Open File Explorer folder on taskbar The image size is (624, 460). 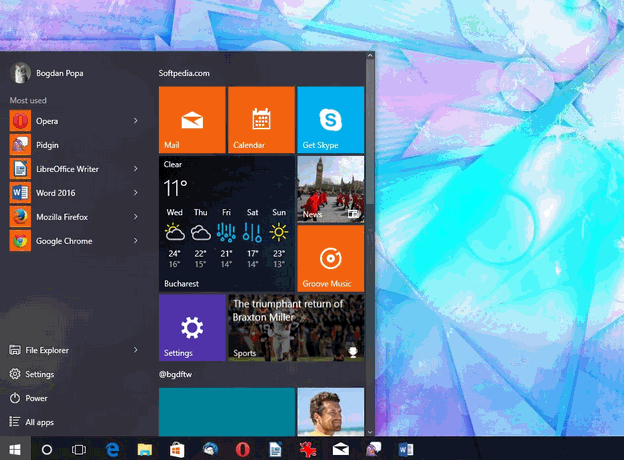pyautogui.click(x=145, y=450)
